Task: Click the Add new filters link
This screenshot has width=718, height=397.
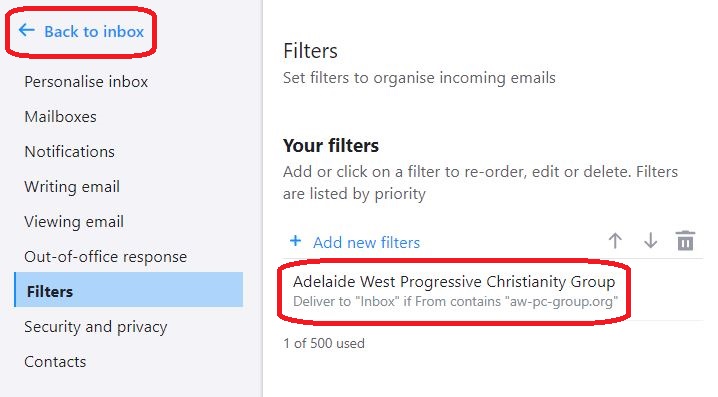Action: tap(366, 242)
